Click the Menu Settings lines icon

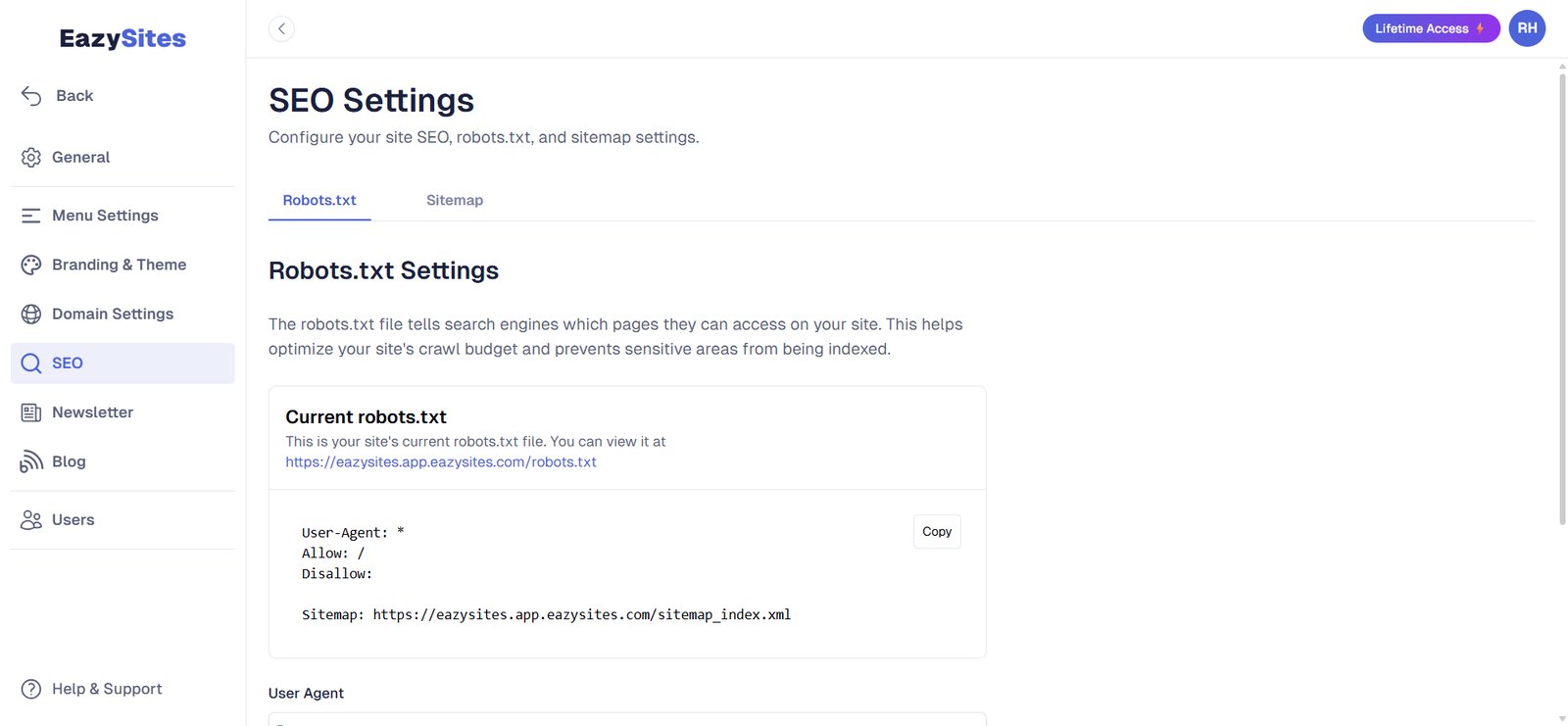click(x=31, y=216)
